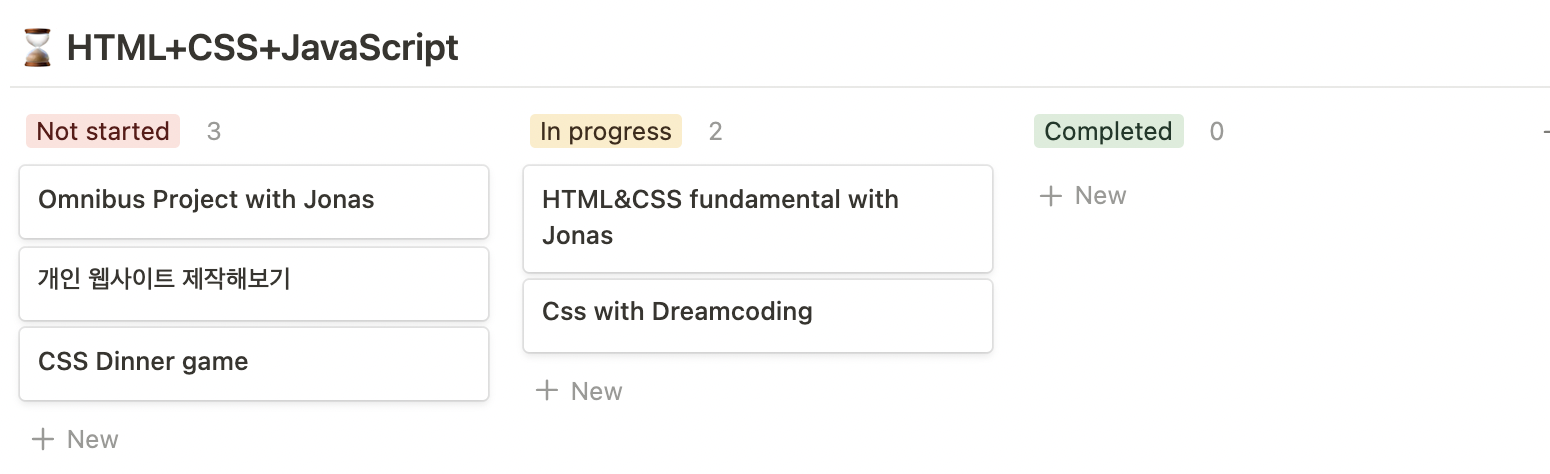This screenshot has width=1550, height=474.
Task: Open the HTML&CSS fundamental with Jonas card
Action: (758, 218)
